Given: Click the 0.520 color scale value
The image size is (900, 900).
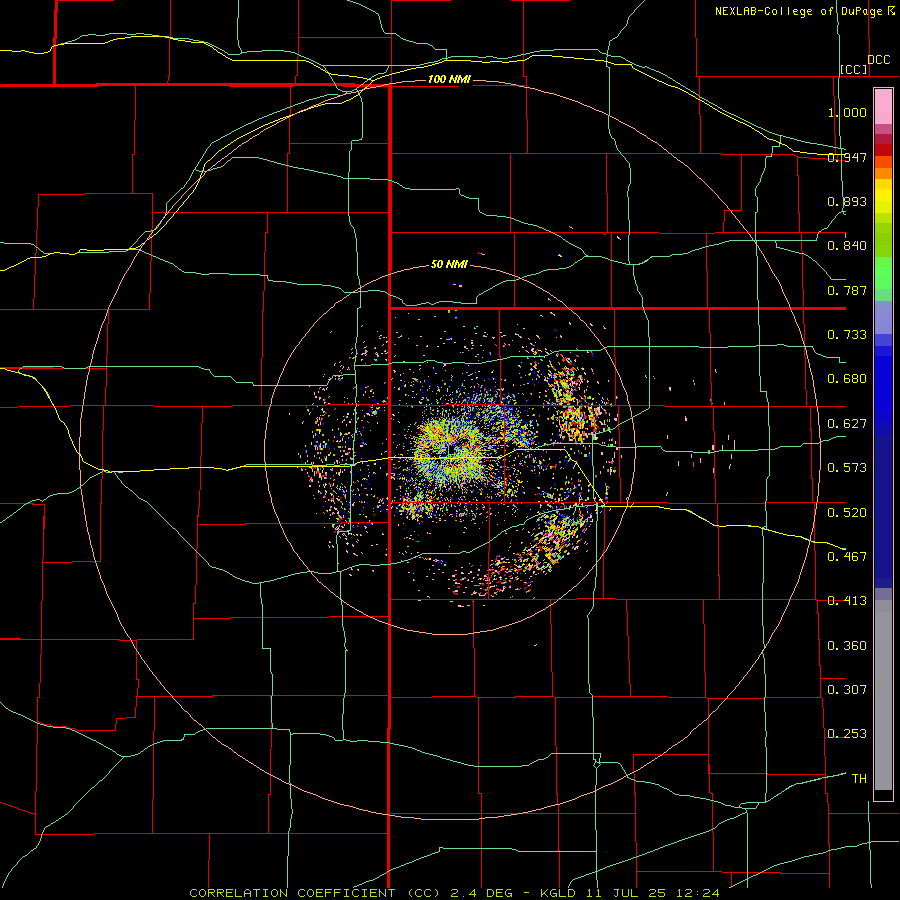Looking at the screenshot, I should tap(847, 513).
